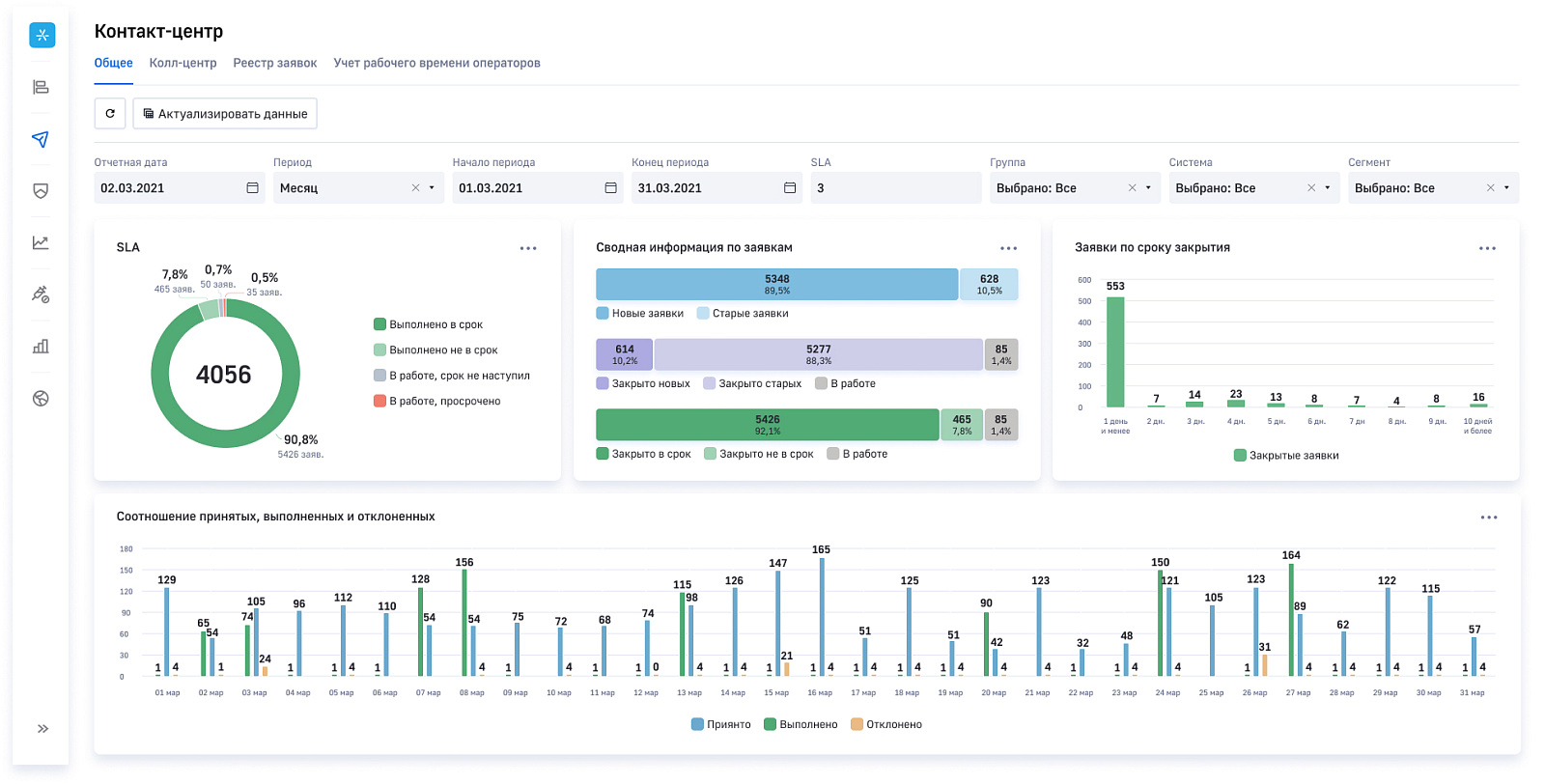
Task: Click the 7,8% donut label
Action: pos(175,275)
